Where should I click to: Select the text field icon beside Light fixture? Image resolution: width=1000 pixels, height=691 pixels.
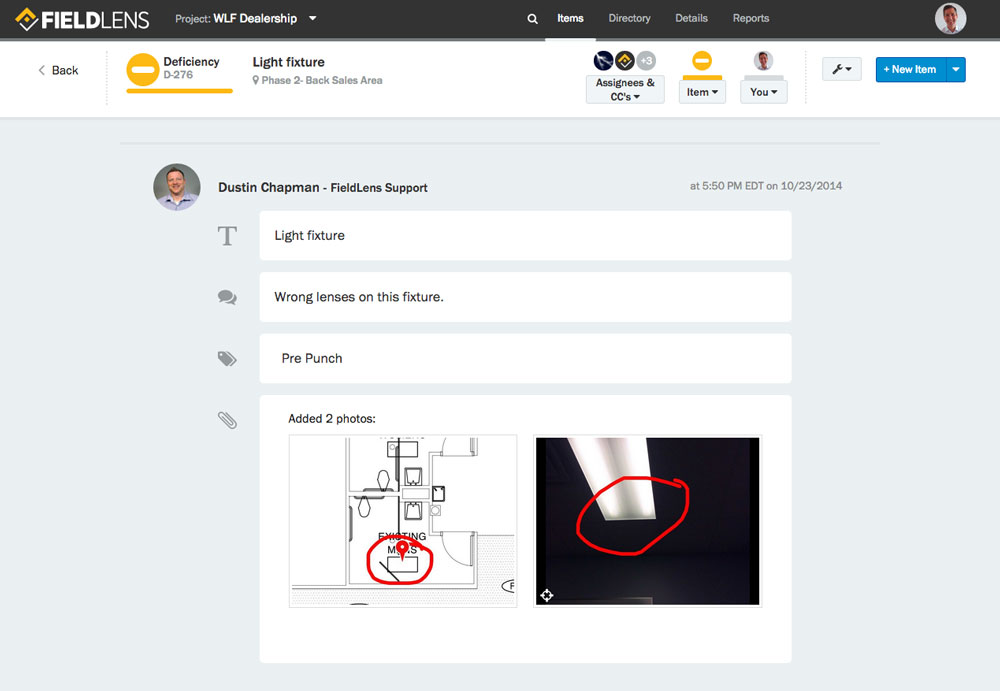[227, 235]
